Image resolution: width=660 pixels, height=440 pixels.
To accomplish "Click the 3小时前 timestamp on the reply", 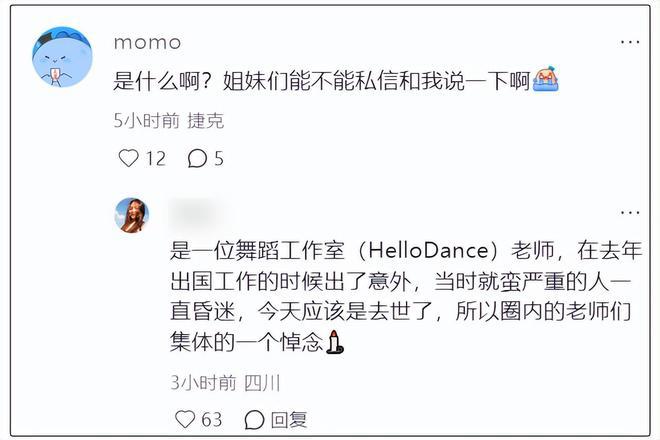I will (203, 382).
